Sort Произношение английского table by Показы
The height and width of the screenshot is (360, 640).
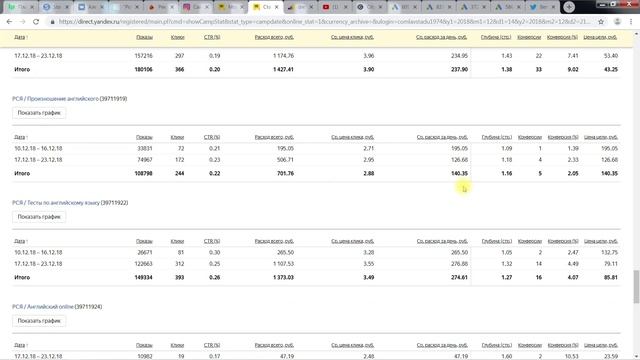[144, 137]
